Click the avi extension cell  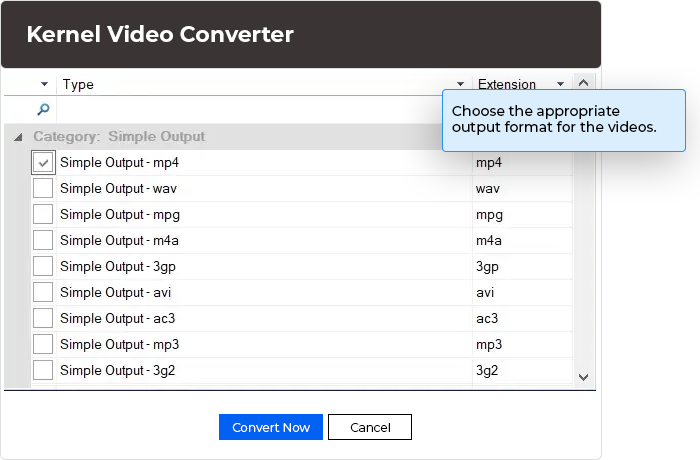522,292
